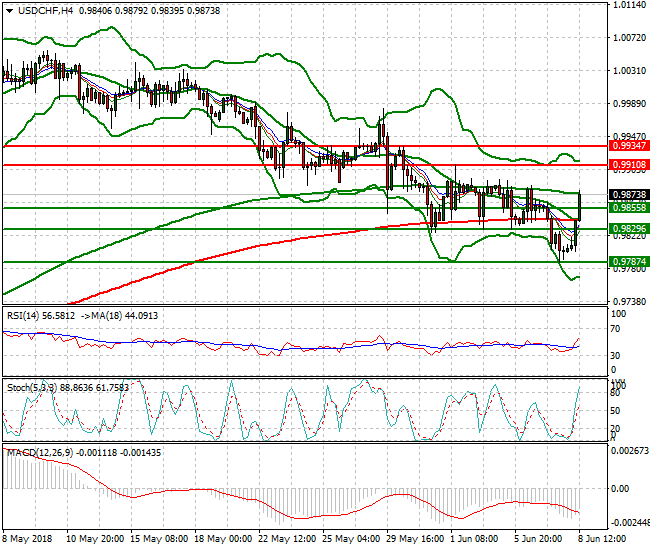The image size is (650, 550).
Task: Click the 25 May 04:00 time label
Action: [351, 539]
